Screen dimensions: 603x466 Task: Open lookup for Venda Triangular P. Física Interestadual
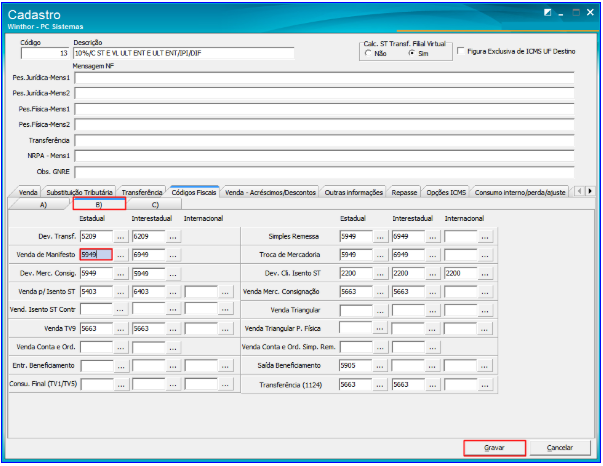(432, 329)
